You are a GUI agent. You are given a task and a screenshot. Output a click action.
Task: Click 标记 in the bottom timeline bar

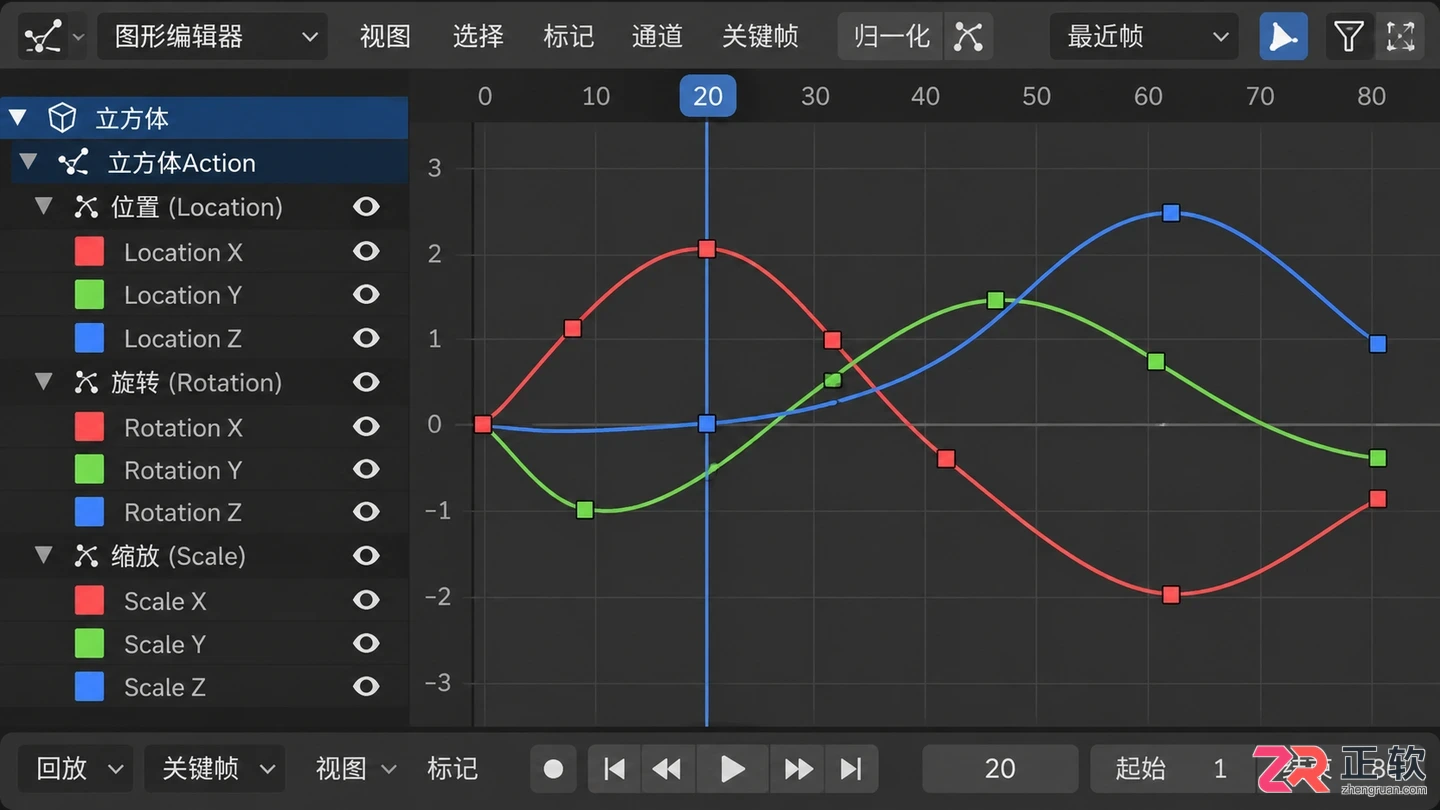[x=452, y=768]
